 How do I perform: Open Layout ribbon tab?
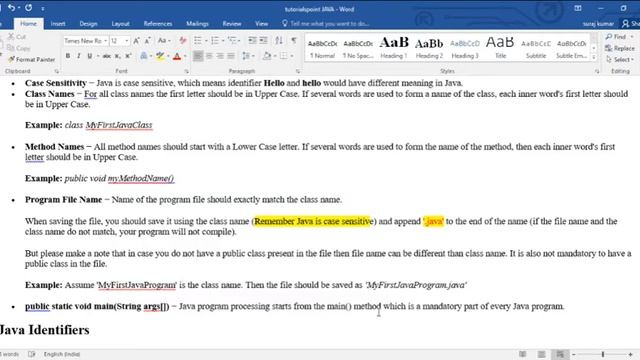(x=120, y=24)
